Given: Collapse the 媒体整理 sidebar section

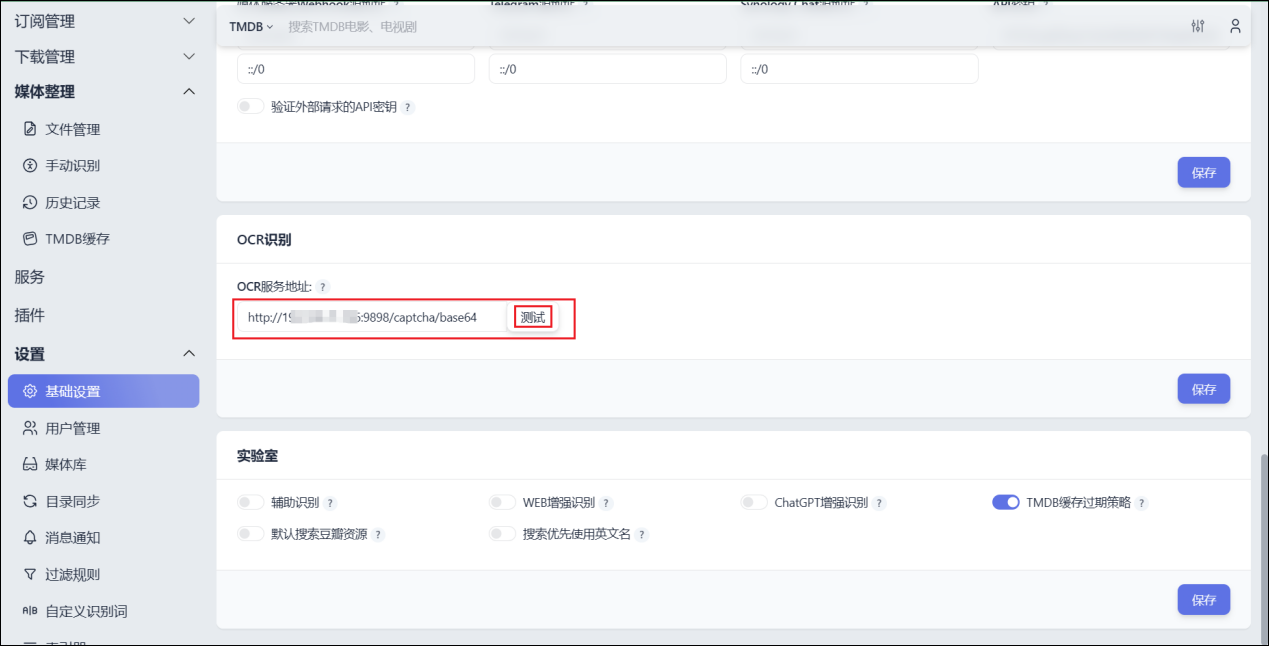Looking at the screenshot, I should coord(189,92).
